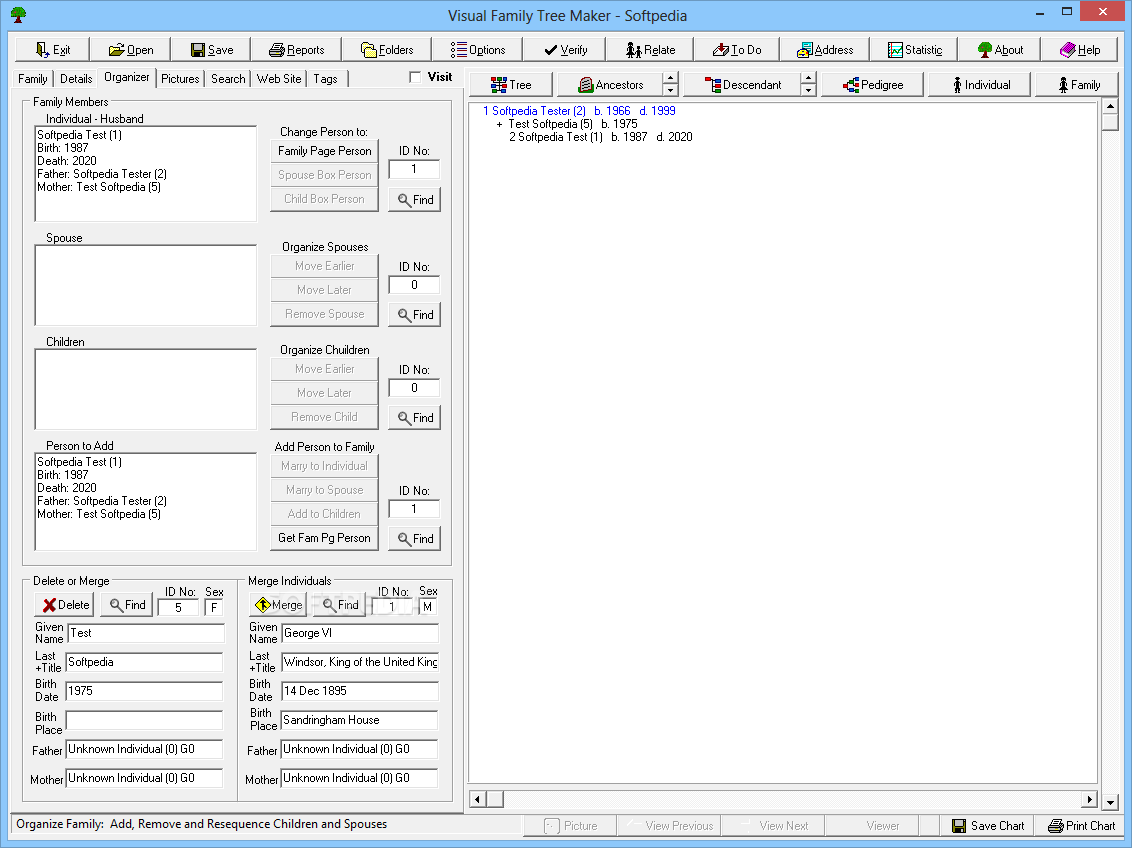This screenshot has height=848, width=1132.
Task: Show the Tree chart view
Action: click(x=511, y=84)
